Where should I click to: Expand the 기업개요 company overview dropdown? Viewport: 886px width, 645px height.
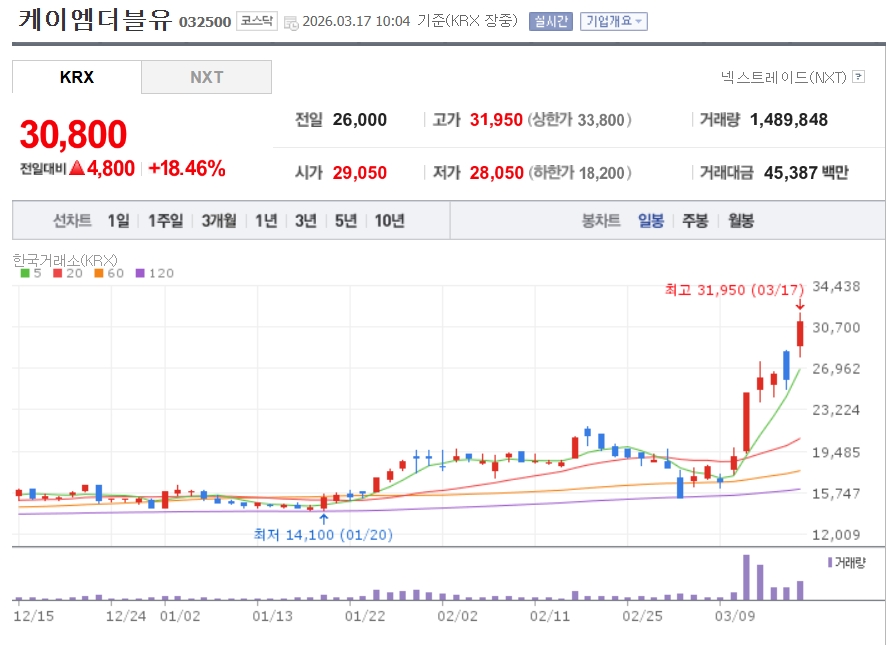[x=615, y=21]
